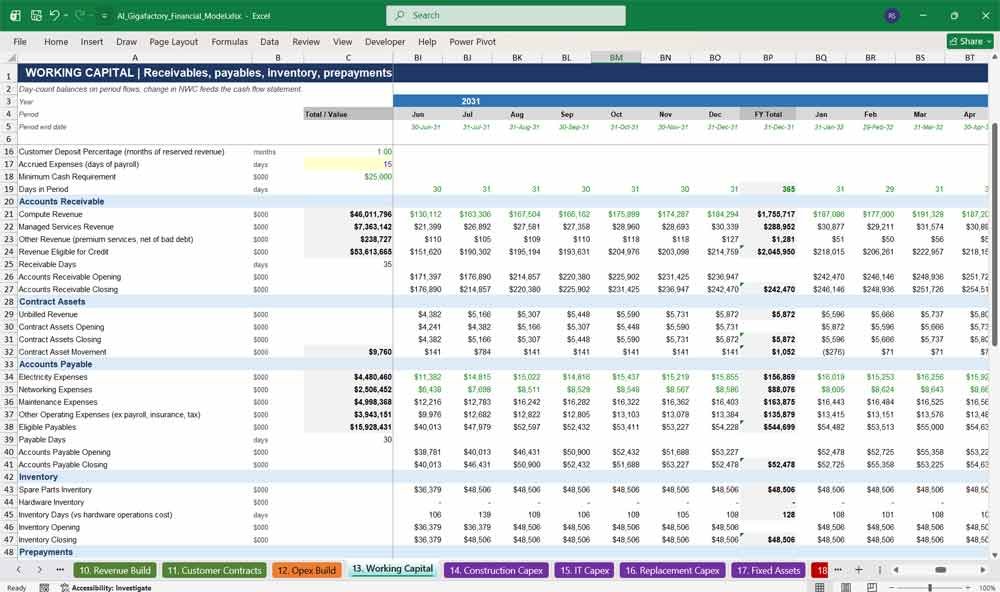The image size is (1000, 592).
Task: Open the Data ribbon tab
Action: point(269,41)
